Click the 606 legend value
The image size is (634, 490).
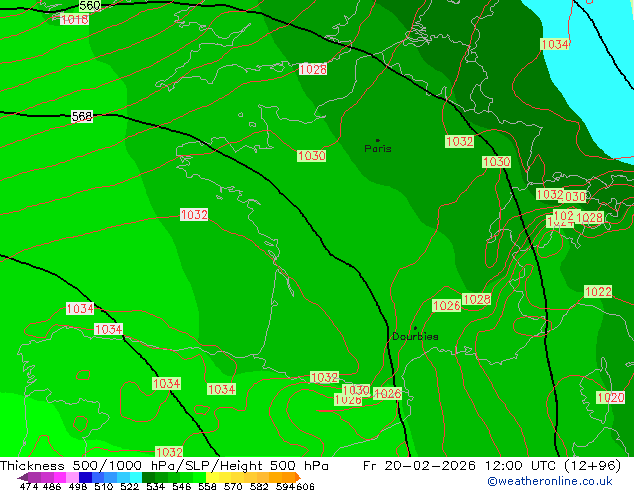click(305, 486)
